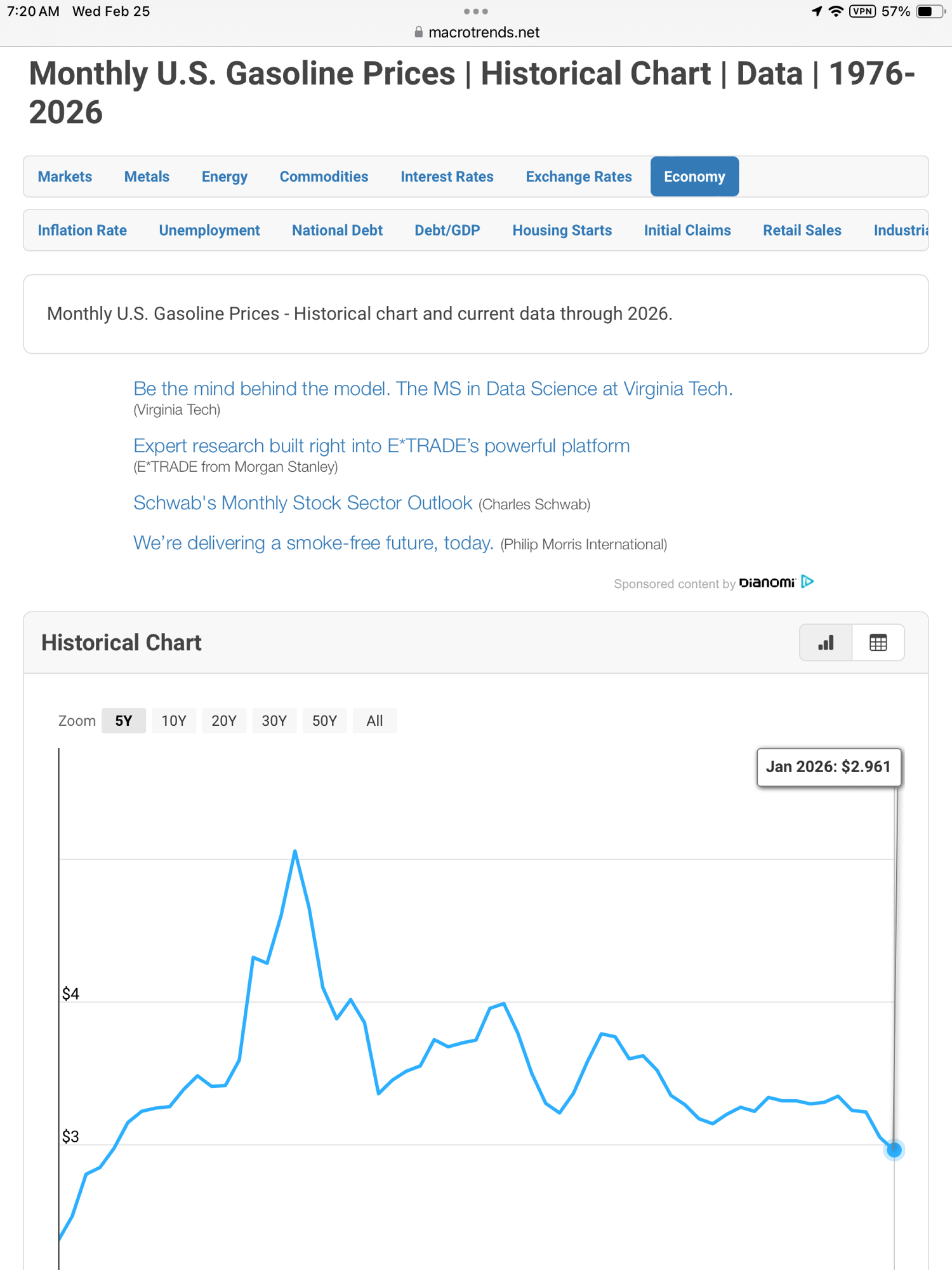
Task: Set chart zoom to All
Action: (x=374, y=721)
